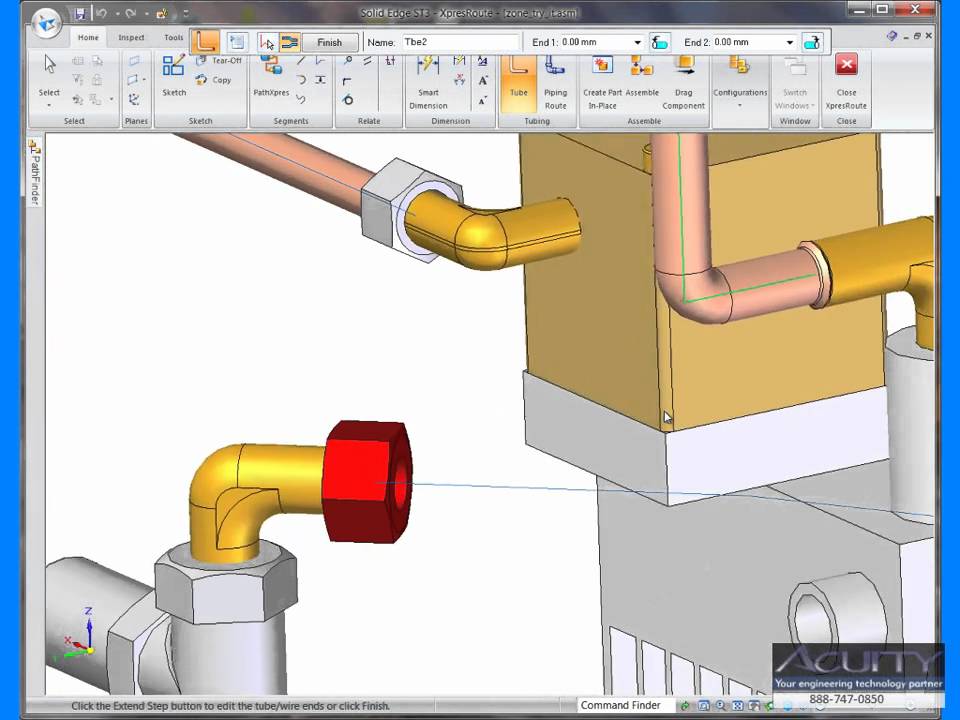The image size is (960, 720).
Task: Click the Copy sketch command
Action: (213, 80)
